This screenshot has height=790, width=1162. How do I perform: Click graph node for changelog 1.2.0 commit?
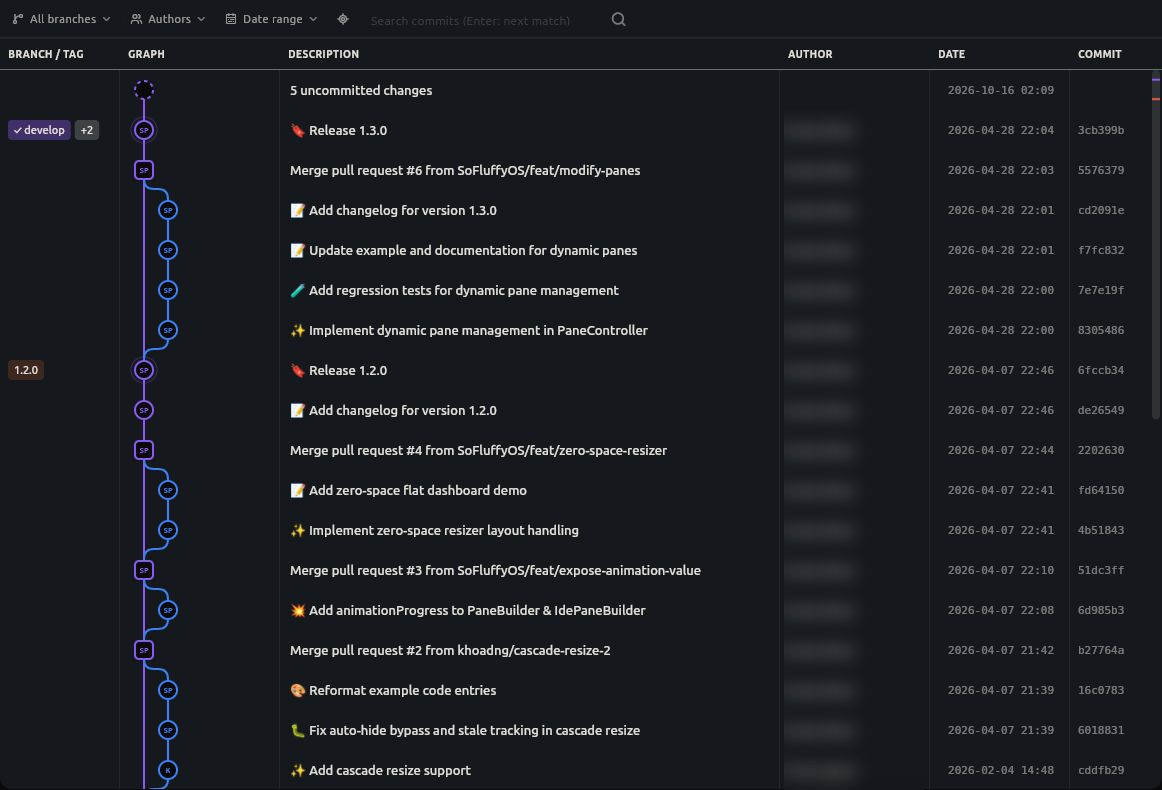tap(144, 411)
